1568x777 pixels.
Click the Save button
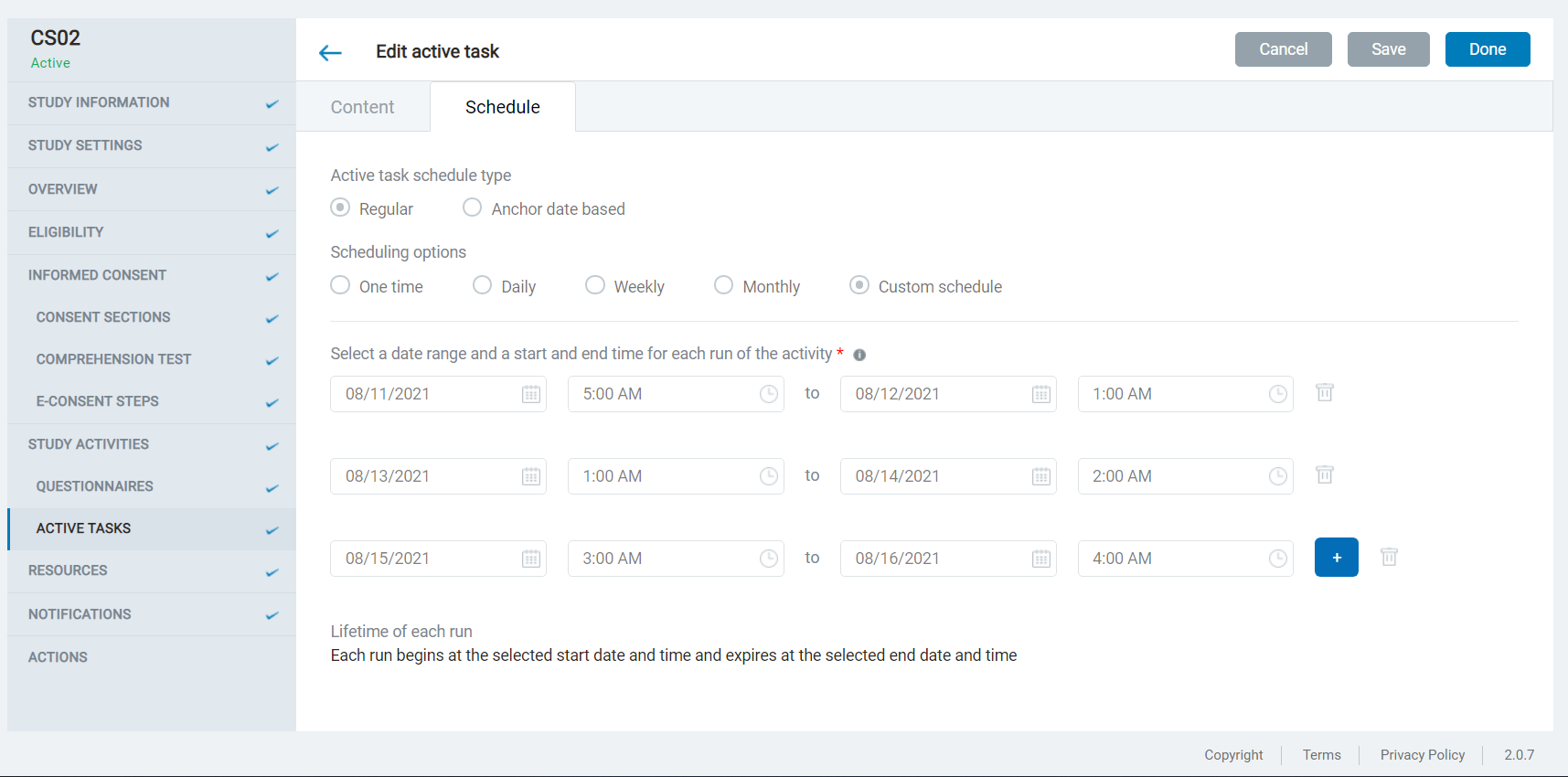coord(1388,49)
